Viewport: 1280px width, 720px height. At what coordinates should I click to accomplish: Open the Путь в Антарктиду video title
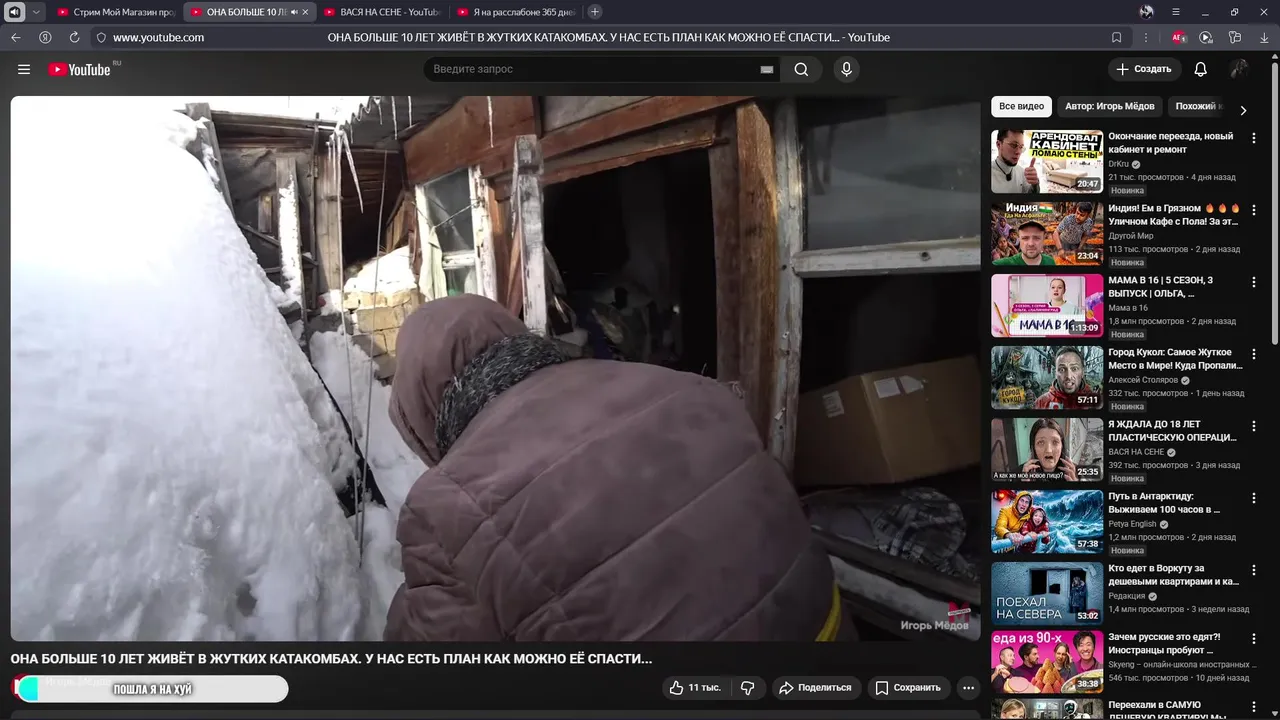tap(1164, 503)
